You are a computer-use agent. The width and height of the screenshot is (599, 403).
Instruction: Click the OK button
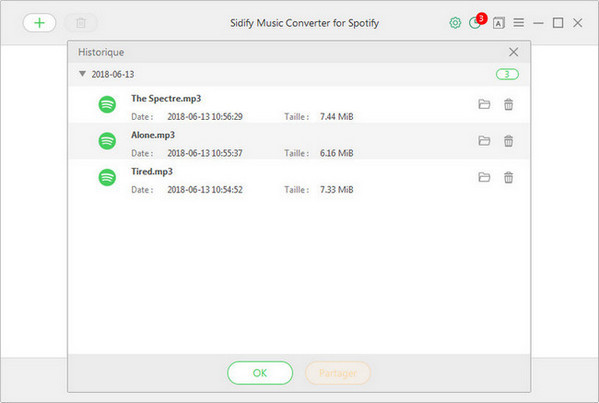pyautogui.click(x=260, y=373)
